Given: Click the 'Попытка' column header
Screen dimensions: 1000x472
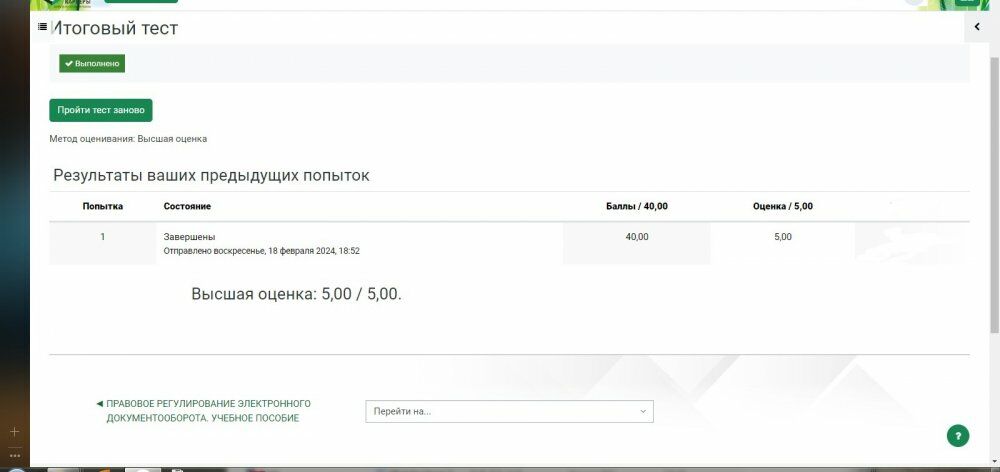Looking at the screenshot, I should pos(103,206).
